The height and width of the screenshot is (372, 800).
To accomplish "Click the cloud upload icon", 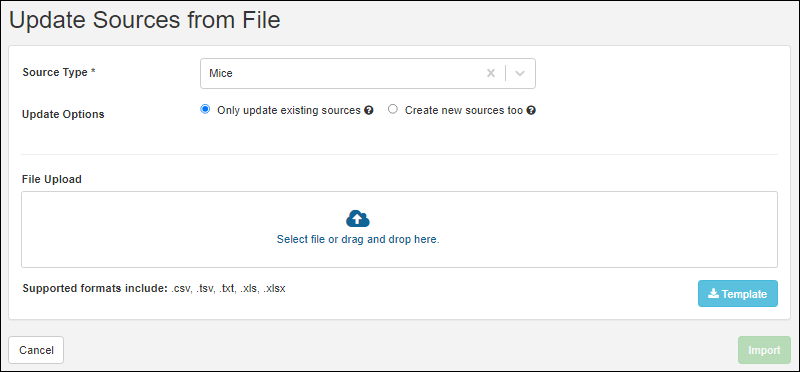I will pos(358,218).
